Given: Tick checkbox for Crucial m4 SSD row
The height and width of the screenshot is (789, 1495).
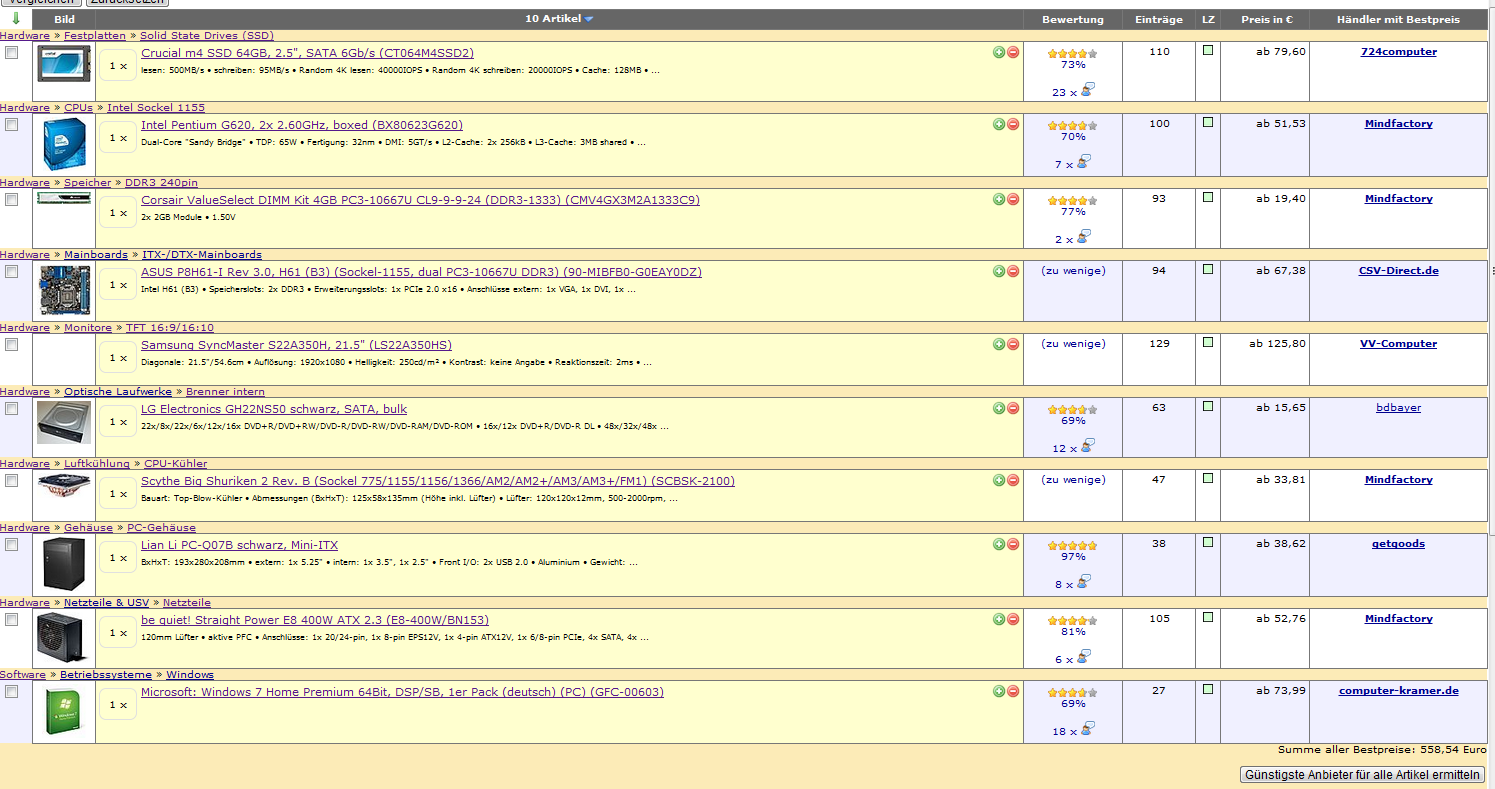Looking at the screenshot, I should pos(12,53).
